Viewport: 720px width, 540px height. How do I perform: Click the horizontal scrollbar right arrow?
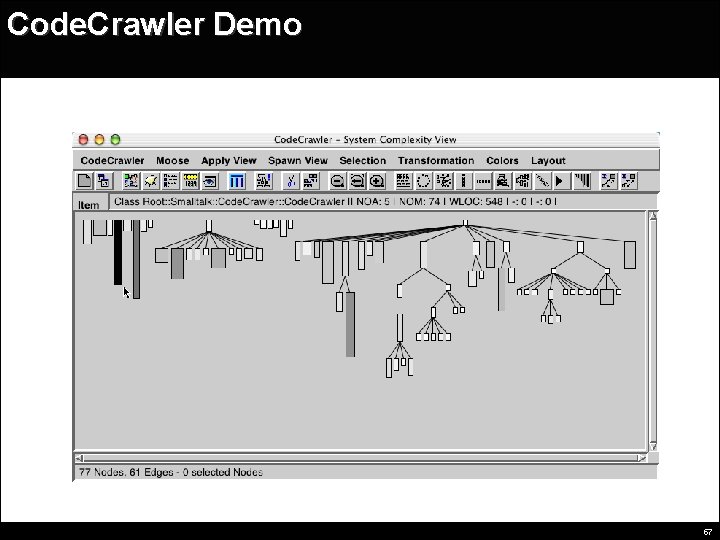641,458
